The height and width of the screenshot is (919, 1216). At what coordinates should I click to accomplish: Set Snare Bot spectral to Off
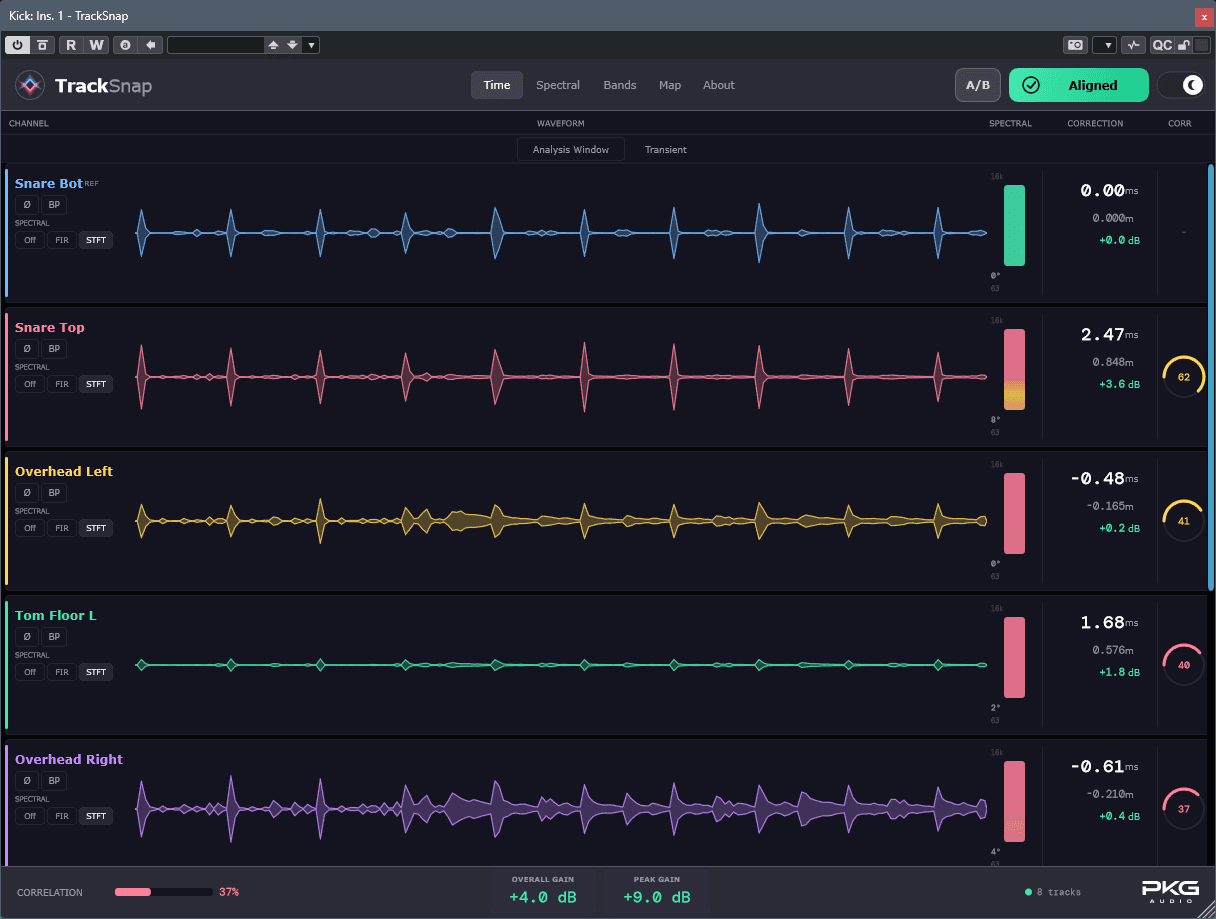30,240
